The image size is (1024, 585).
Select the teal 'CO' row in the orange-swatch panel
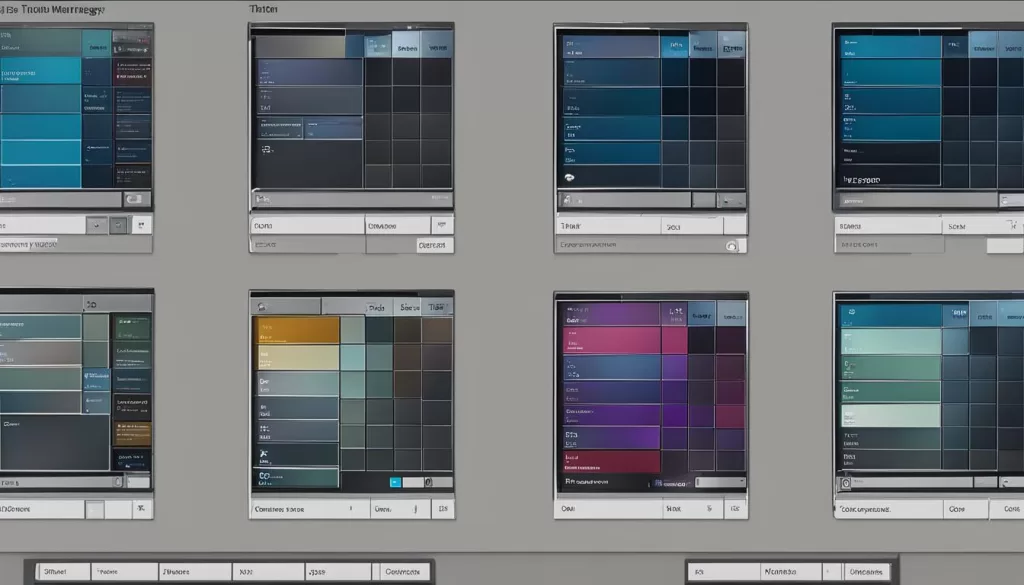295,478
